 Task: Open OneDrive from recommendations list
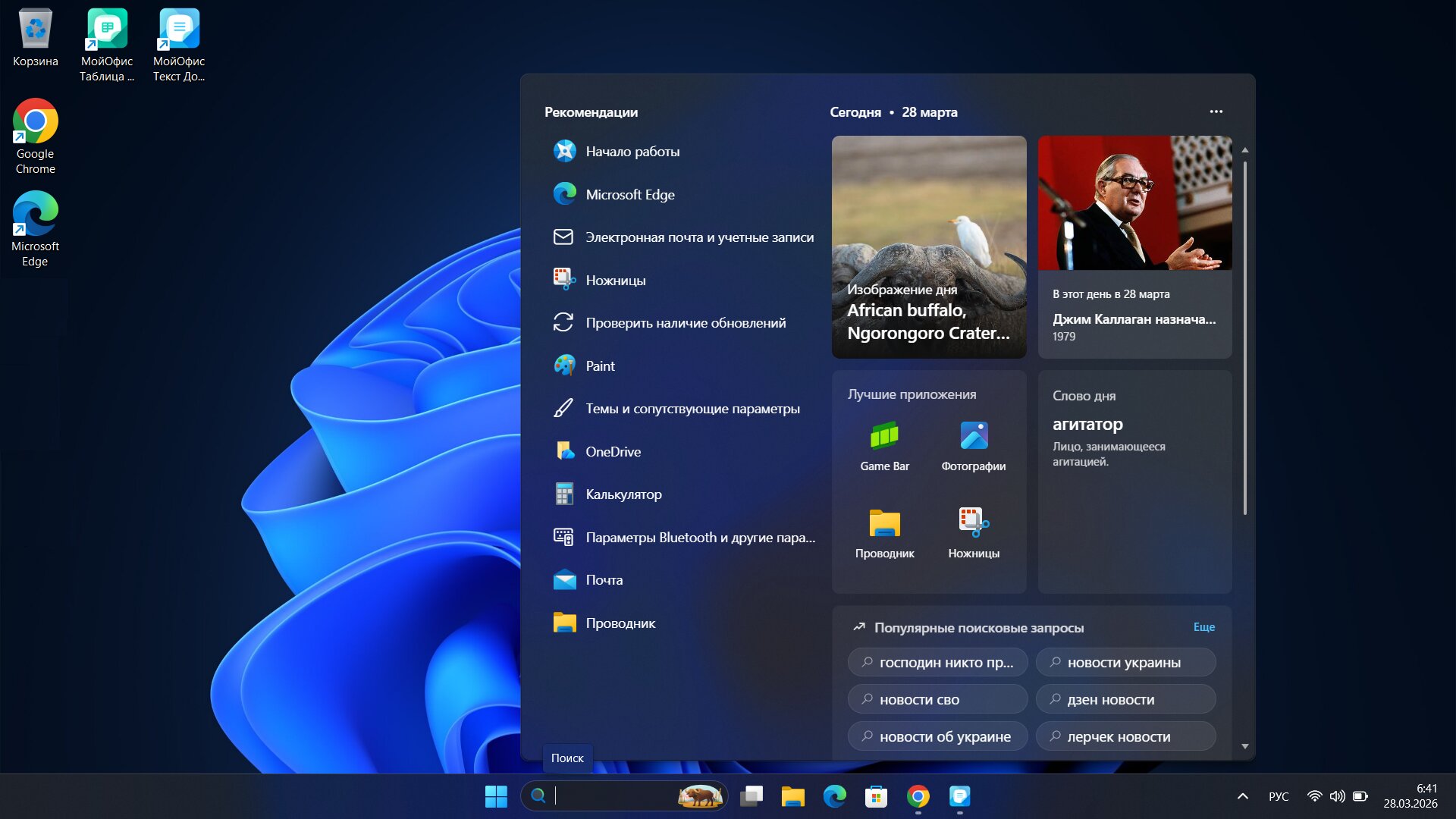tap(612, 452)
